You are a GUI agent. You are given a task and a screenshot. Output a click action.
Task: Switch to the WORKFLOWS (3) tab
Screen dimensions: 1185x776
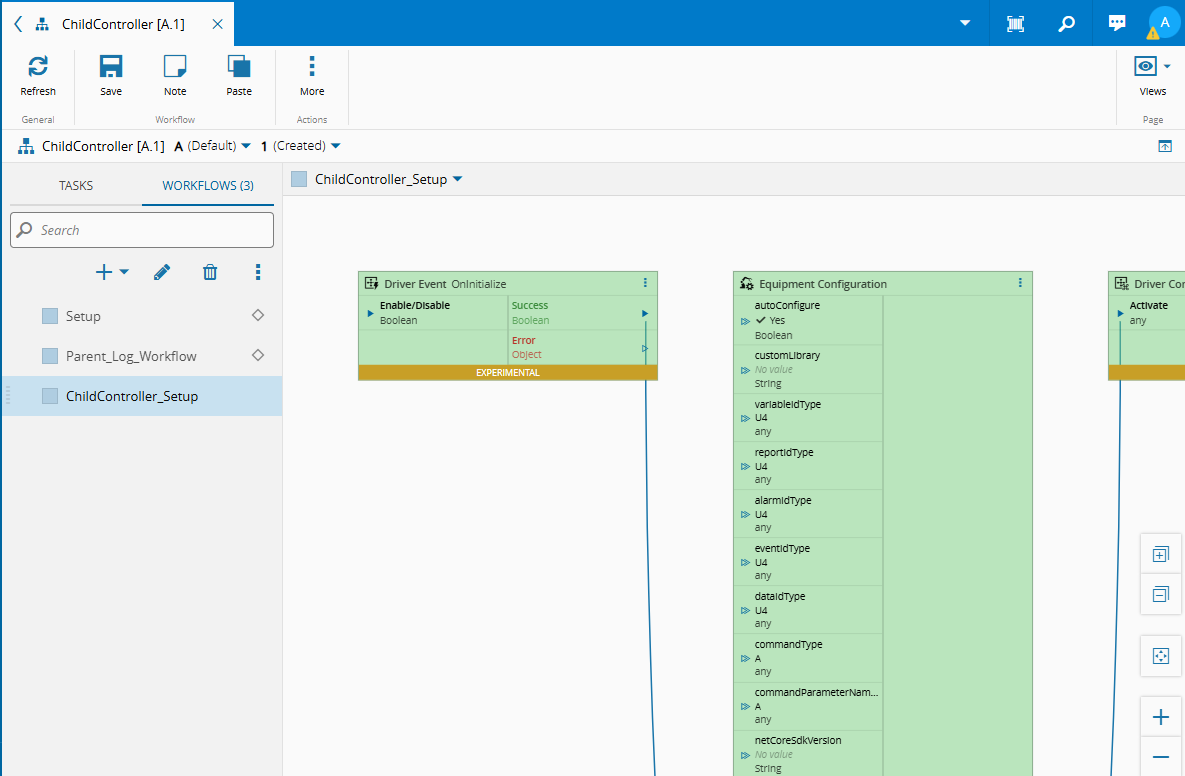click(208, 185)
